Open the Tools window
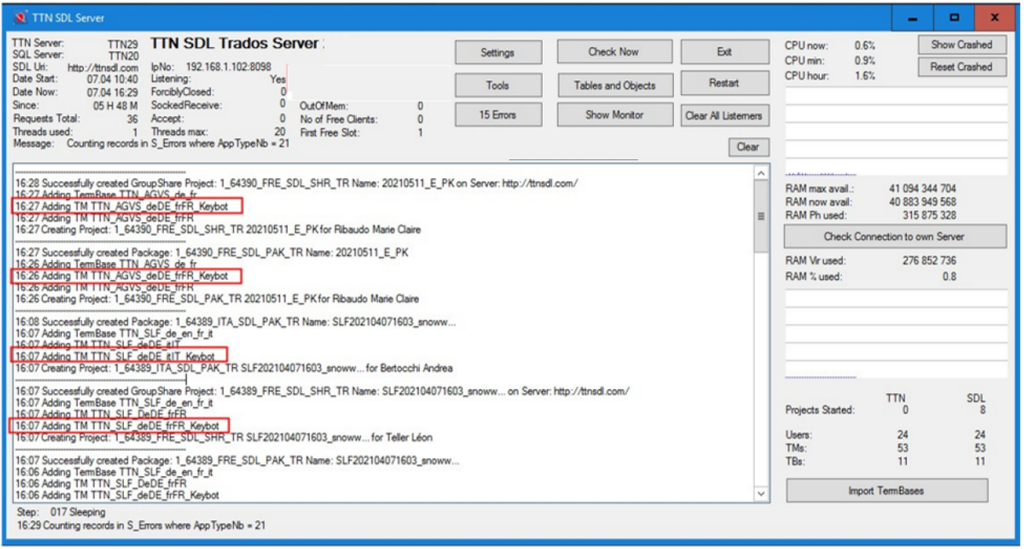 [497, 85]
